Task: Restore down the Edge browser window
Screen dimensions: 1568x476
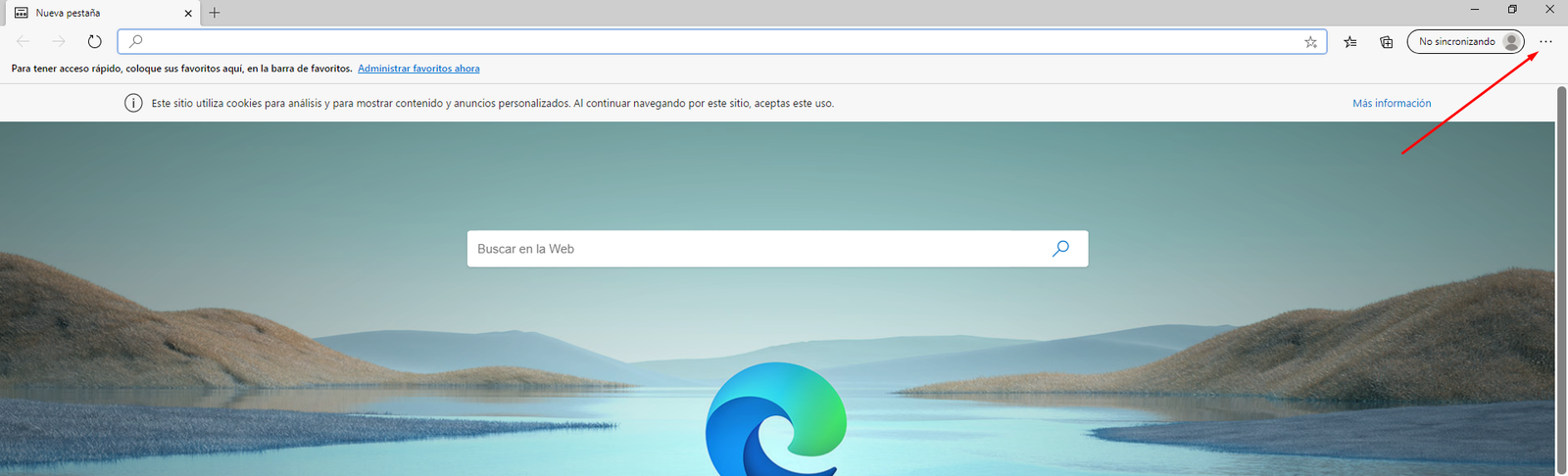Action: click(1512, 10)
